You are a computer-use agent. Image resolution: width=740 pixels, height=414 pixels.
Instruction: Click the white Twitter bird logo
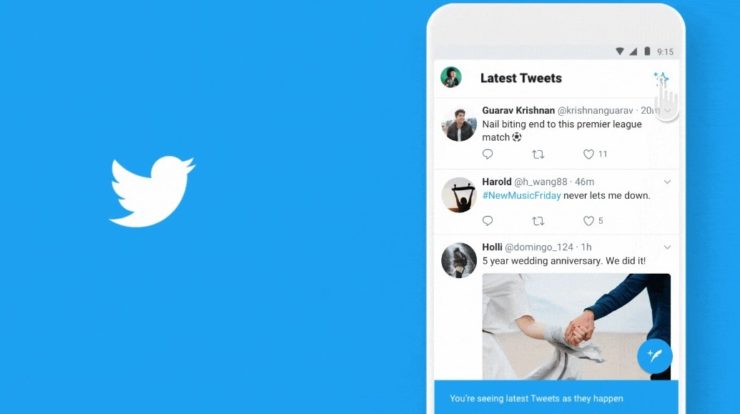pos(152,191)
